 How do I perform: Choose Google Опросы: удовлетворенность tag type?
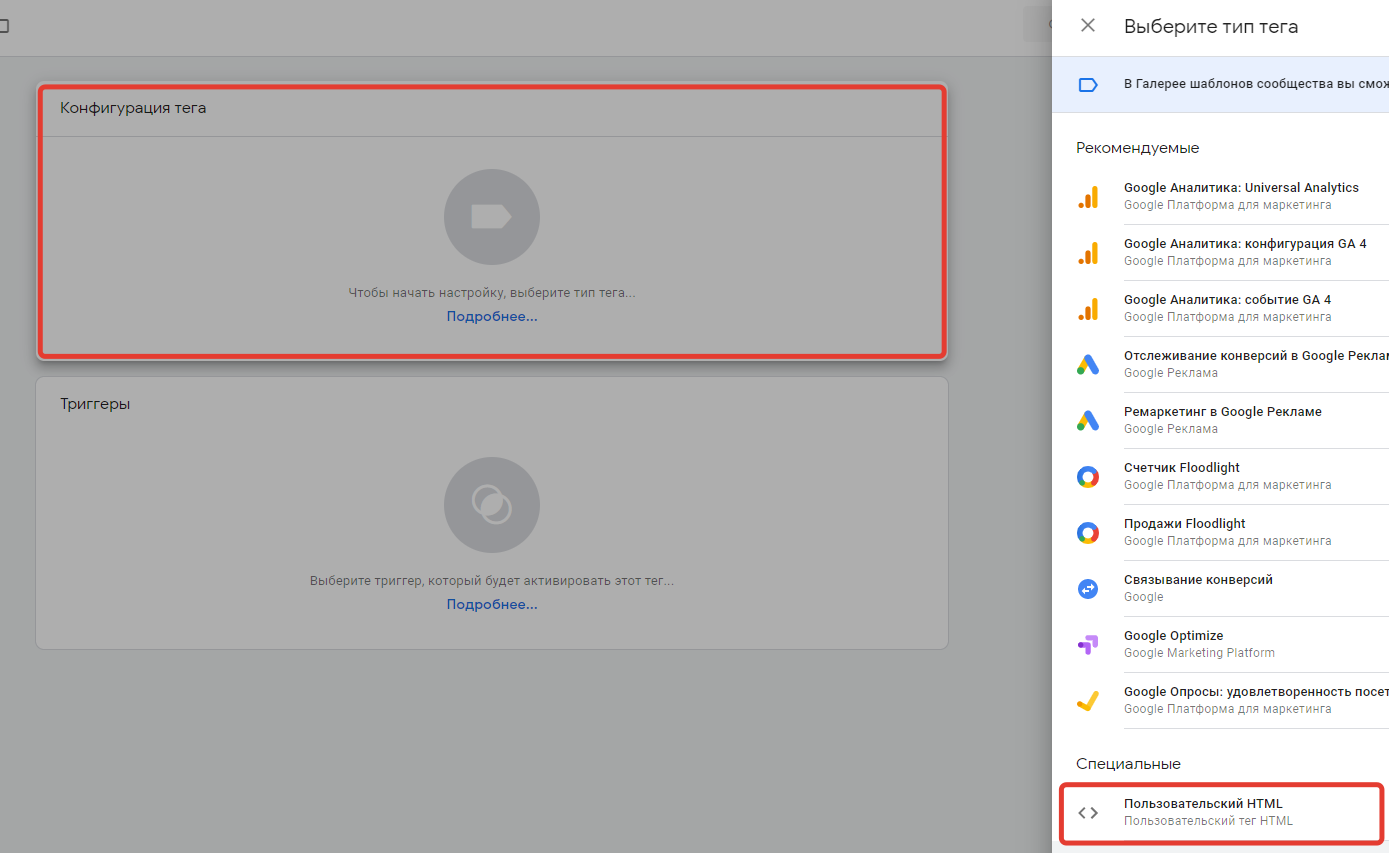click(x=1232, y=700)
